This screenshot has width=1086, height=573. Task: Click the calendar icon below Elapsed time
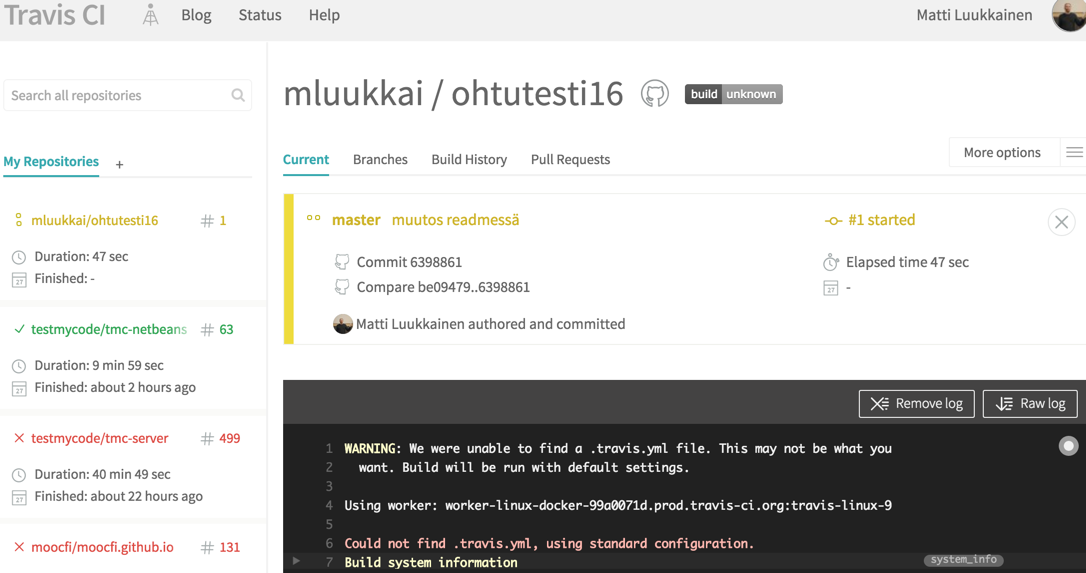tap(830, 288)
